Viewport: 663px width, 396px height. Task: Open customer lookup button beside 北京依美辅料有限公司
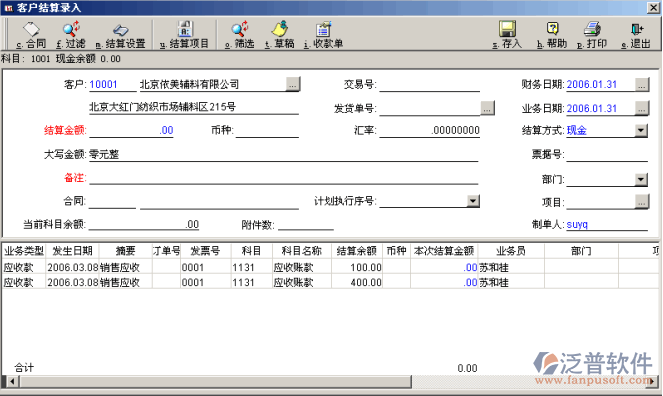[293, 84]
